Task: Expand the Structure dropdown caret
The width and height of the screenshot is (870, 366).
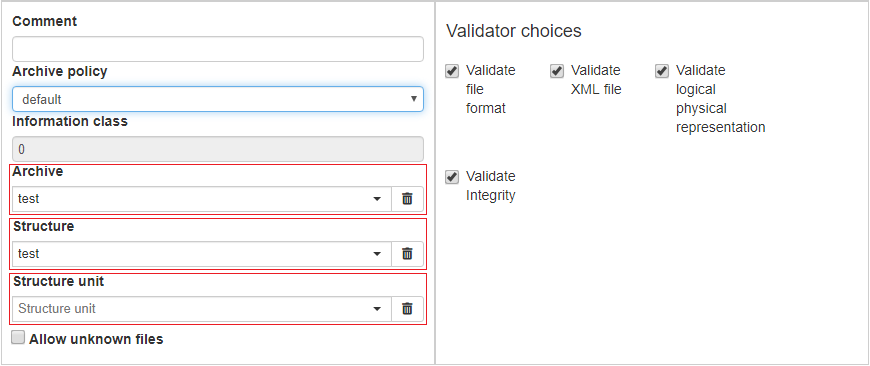Action: [377, 253]
